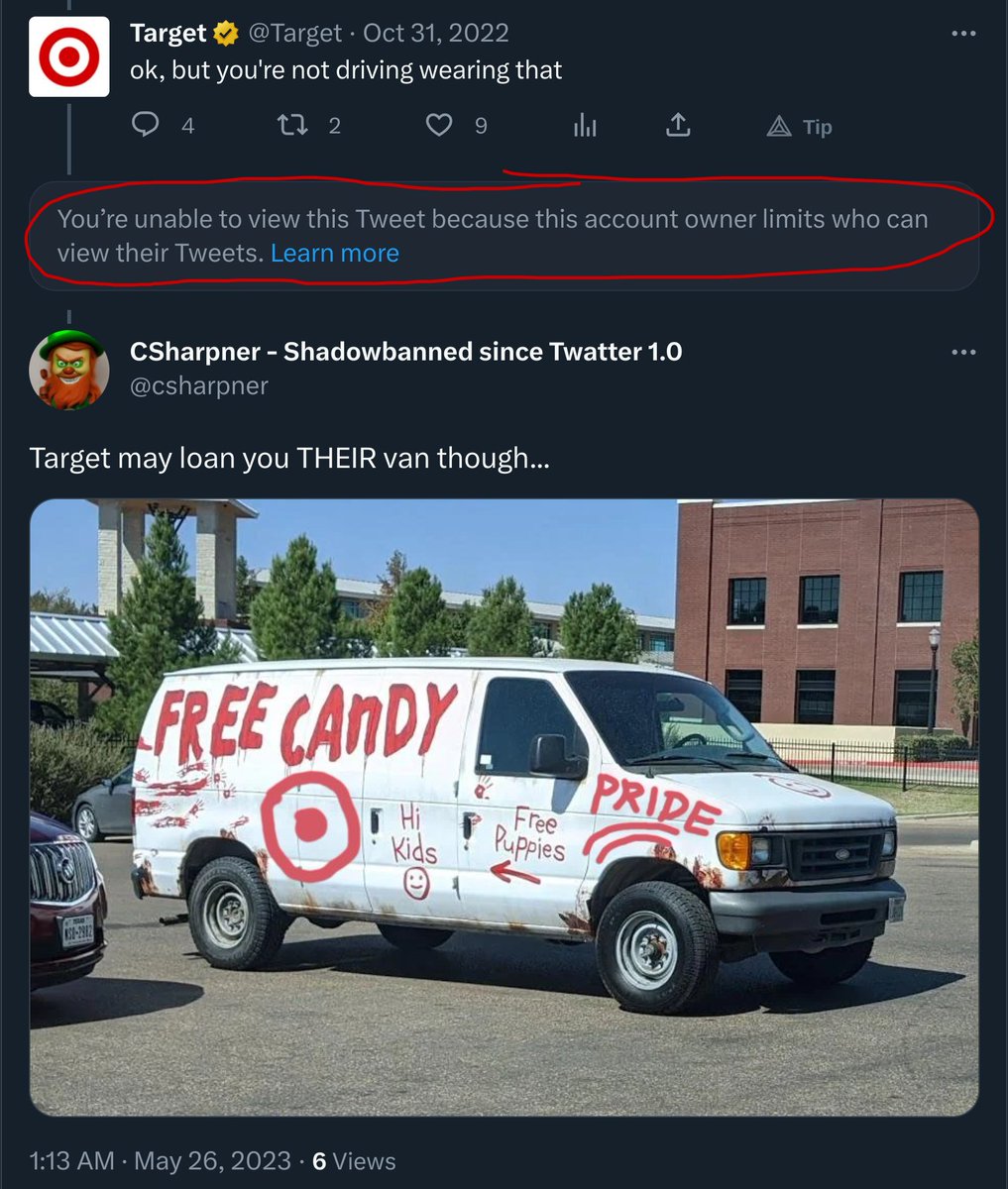Open the @Target handle link
1008x1189 pixels.
tap(293, 34)
